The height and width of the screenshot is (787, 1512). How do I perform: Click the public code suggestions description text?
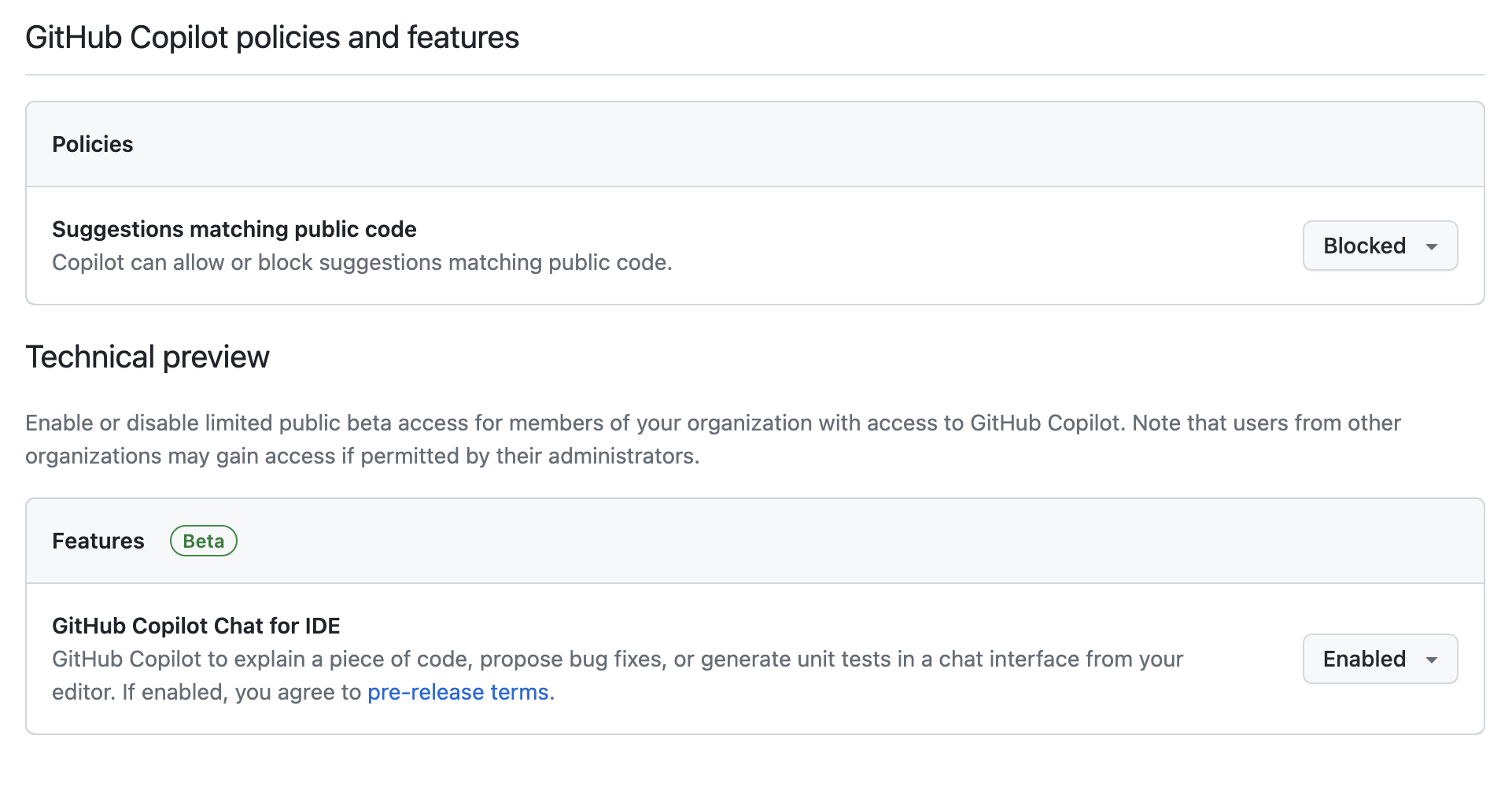coord(363,262)
